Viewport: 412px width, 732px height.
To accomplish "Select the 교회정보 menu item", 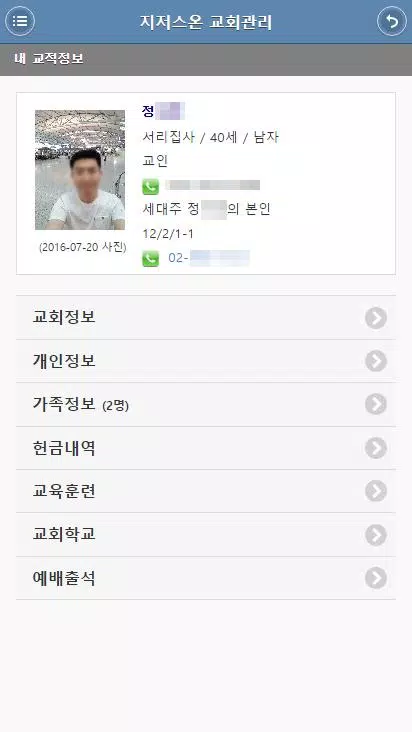I will click(x=206, y=317).
